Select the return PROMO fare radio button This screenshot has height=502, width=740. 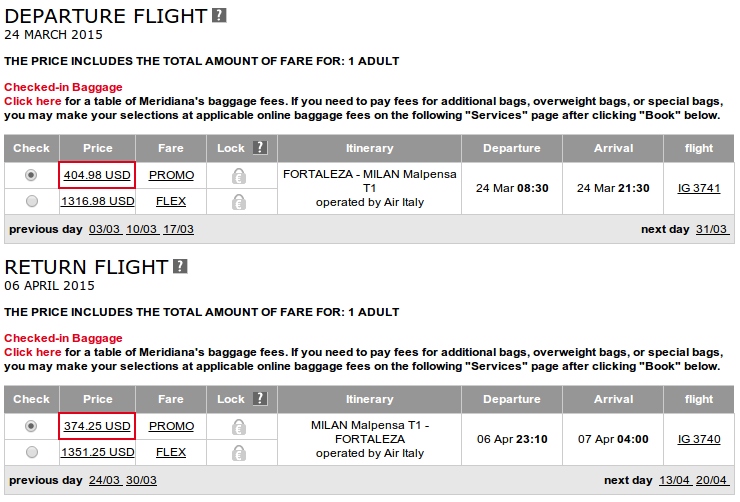coord(31,426)
